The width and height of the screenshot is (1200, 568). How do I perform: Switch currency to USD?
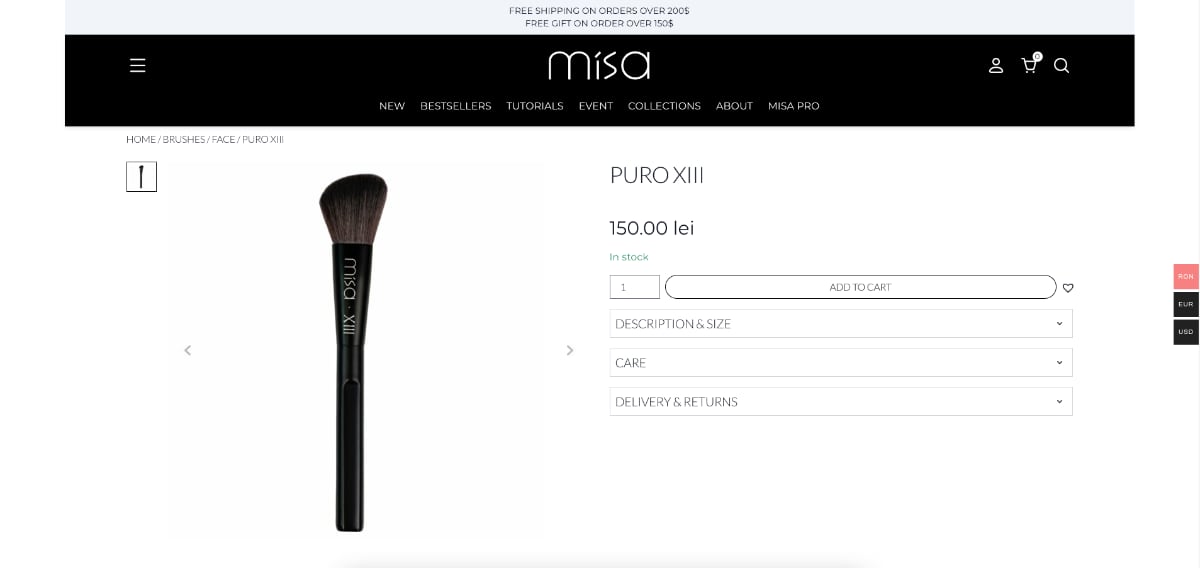[x=1186, y=332]
